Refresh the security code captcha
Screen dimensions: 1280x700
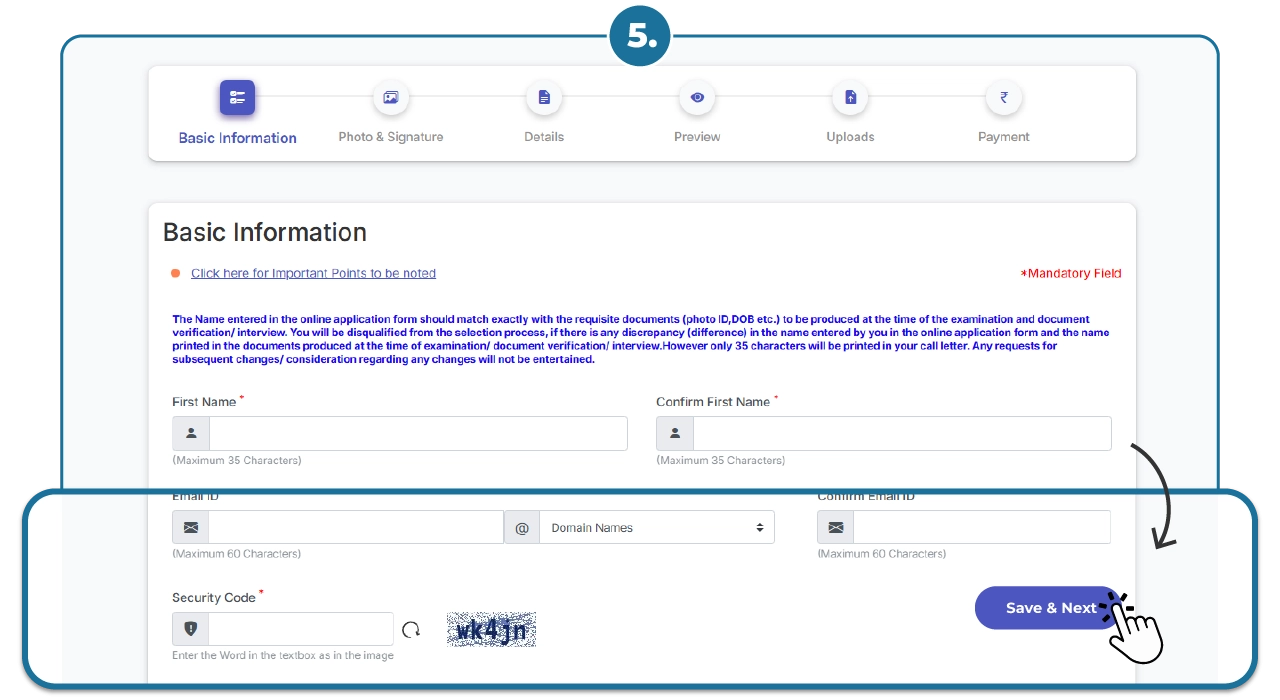[411, 630]
